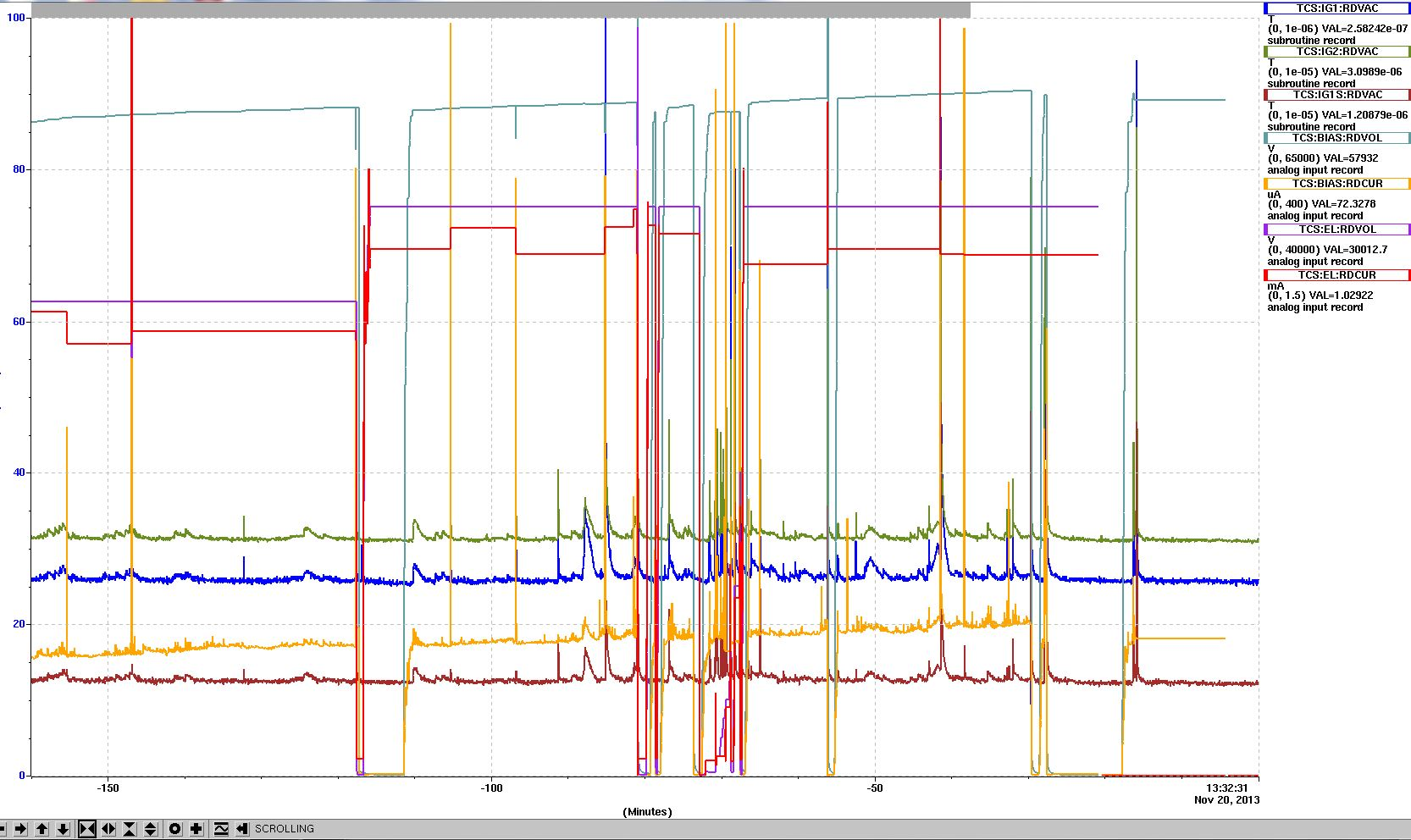Viewport: 1411px width, 840px height.
Task: Click the horizontal zoom-out arrows icon
Action: pos(108,829)
